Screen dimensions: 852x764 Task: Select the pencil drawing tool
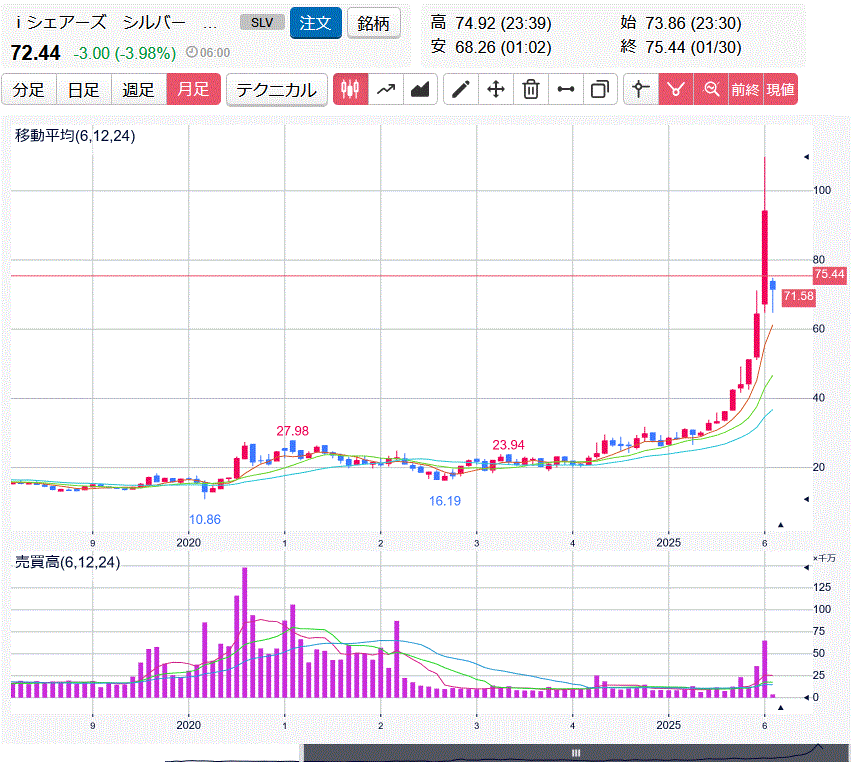tap(460, 90)
